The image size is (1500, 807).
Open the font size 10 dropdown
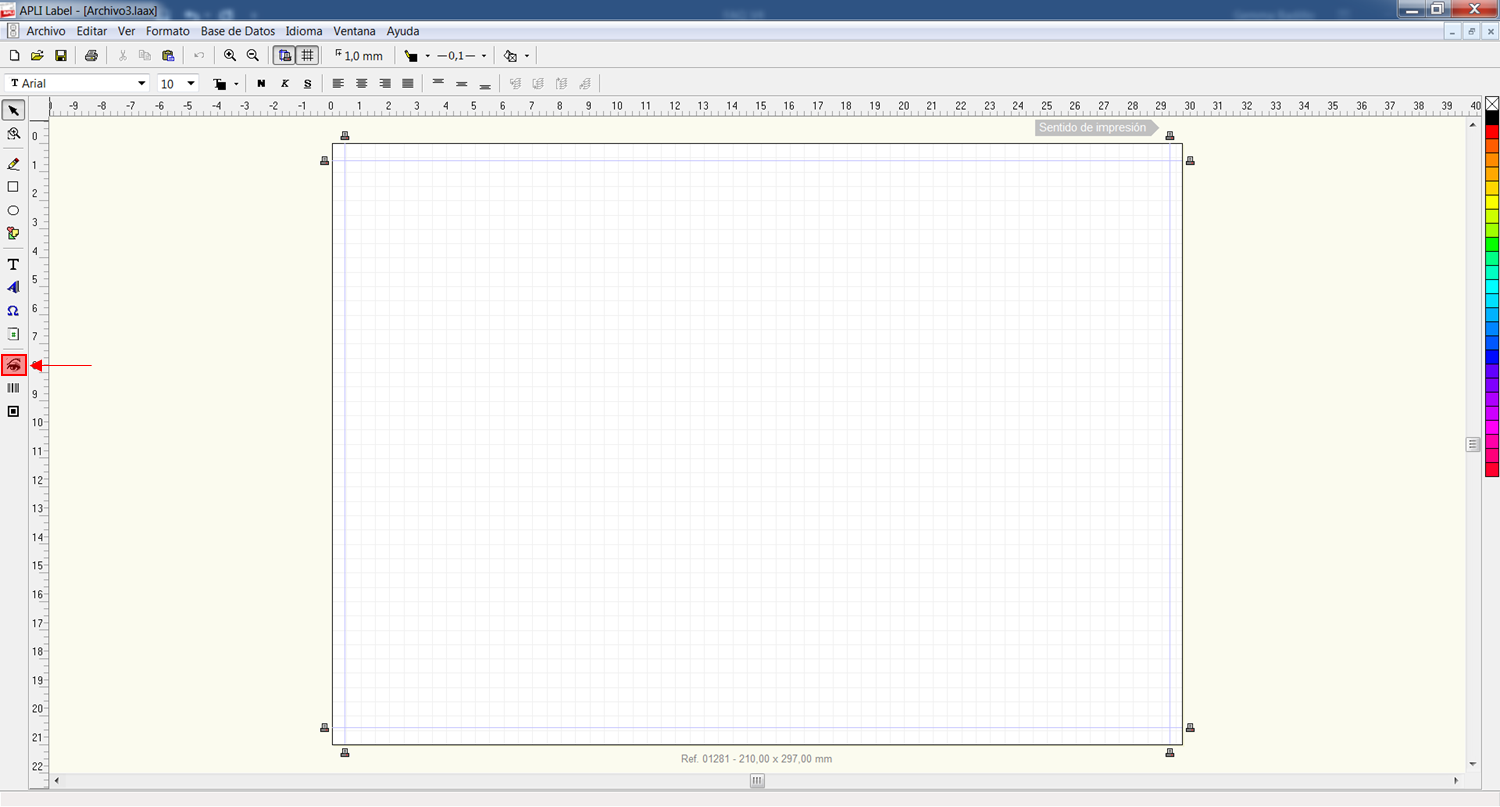(191, 83)
